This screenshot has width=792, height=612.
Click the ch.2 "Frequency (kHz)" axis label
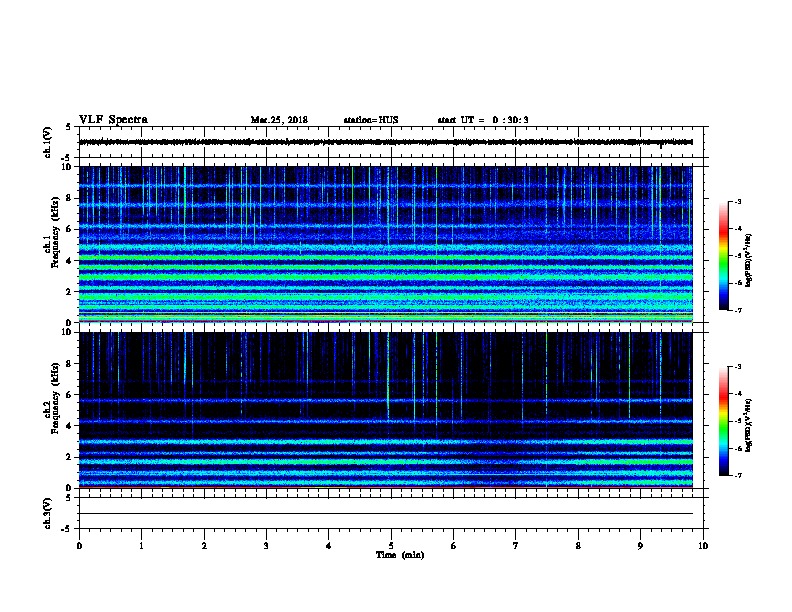pos(55,398)
